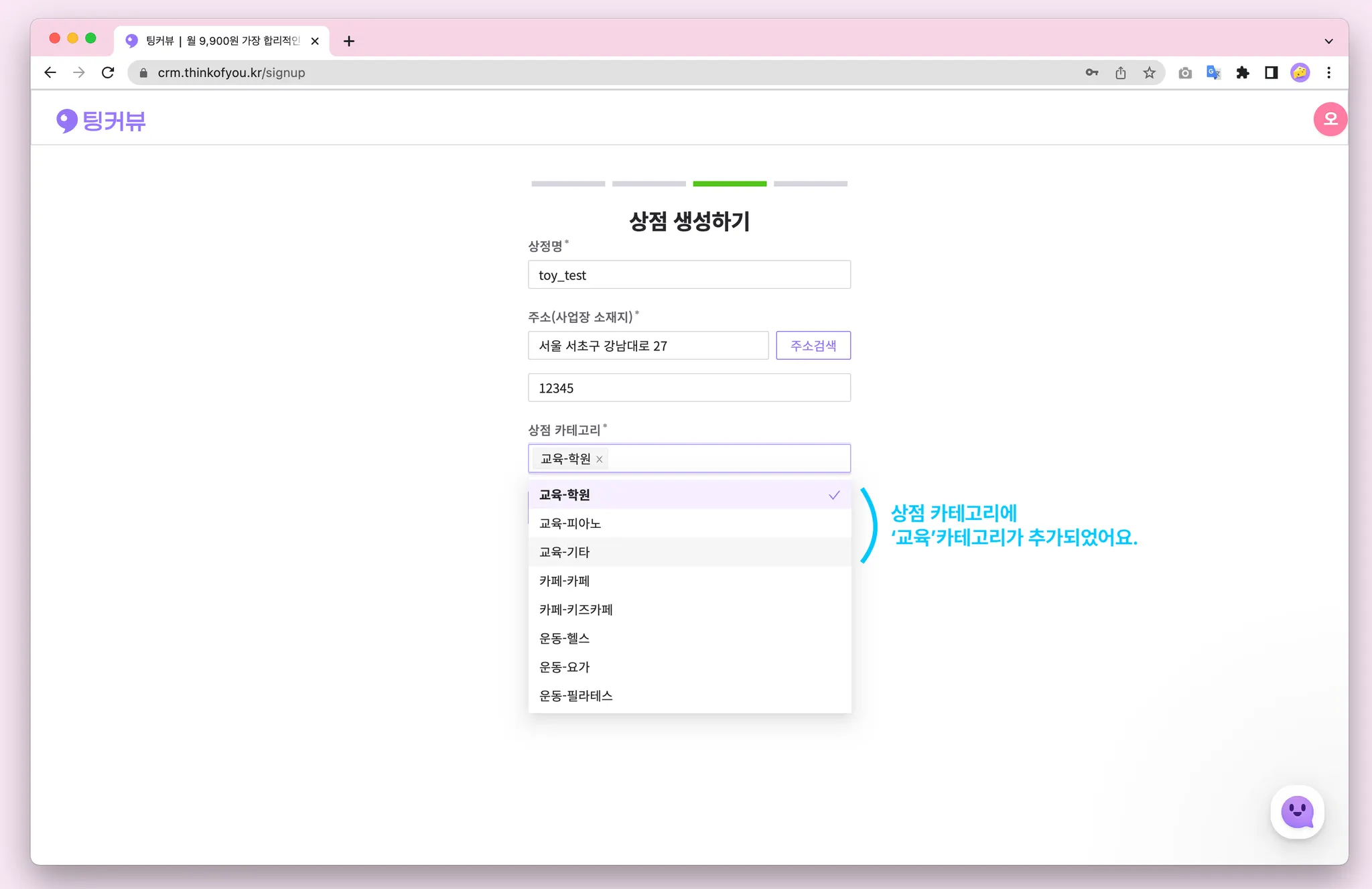Select the 팅커뷰 browser tab

[x=221, y=41]
